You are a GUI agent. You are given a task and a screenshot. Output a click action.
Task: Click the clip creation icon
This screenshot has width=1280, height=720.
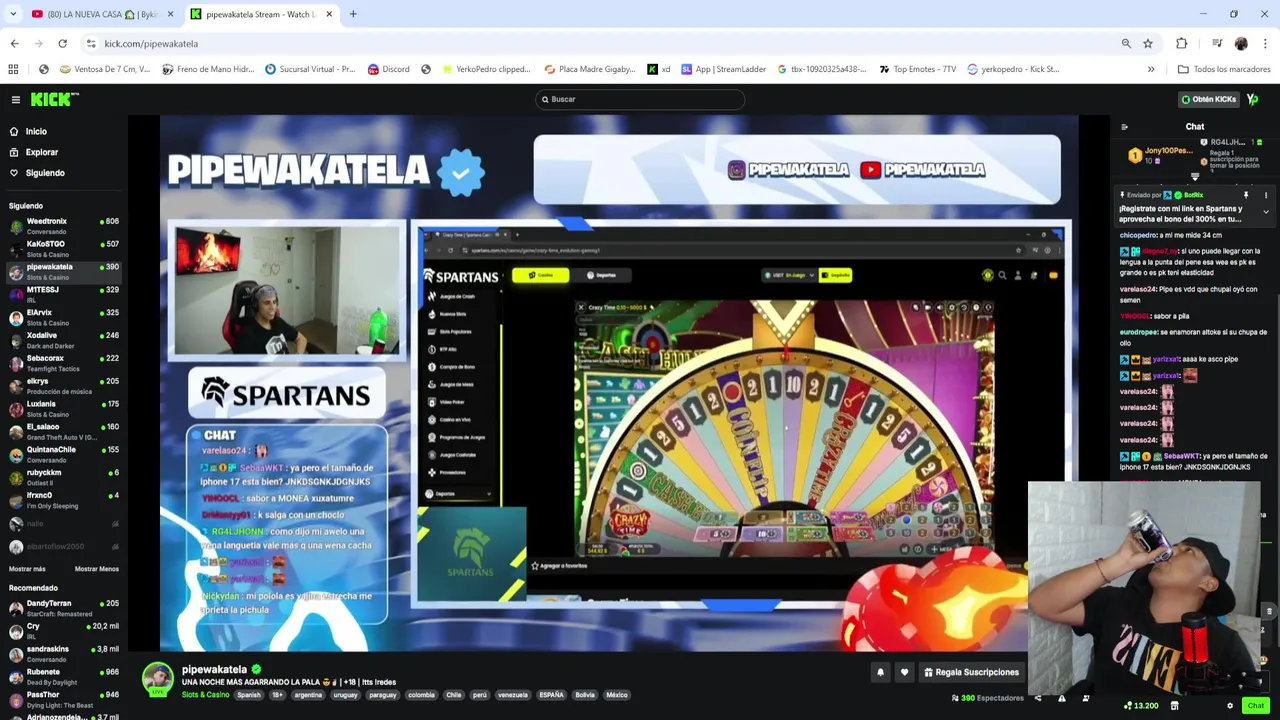click(x=1085, y=698)
